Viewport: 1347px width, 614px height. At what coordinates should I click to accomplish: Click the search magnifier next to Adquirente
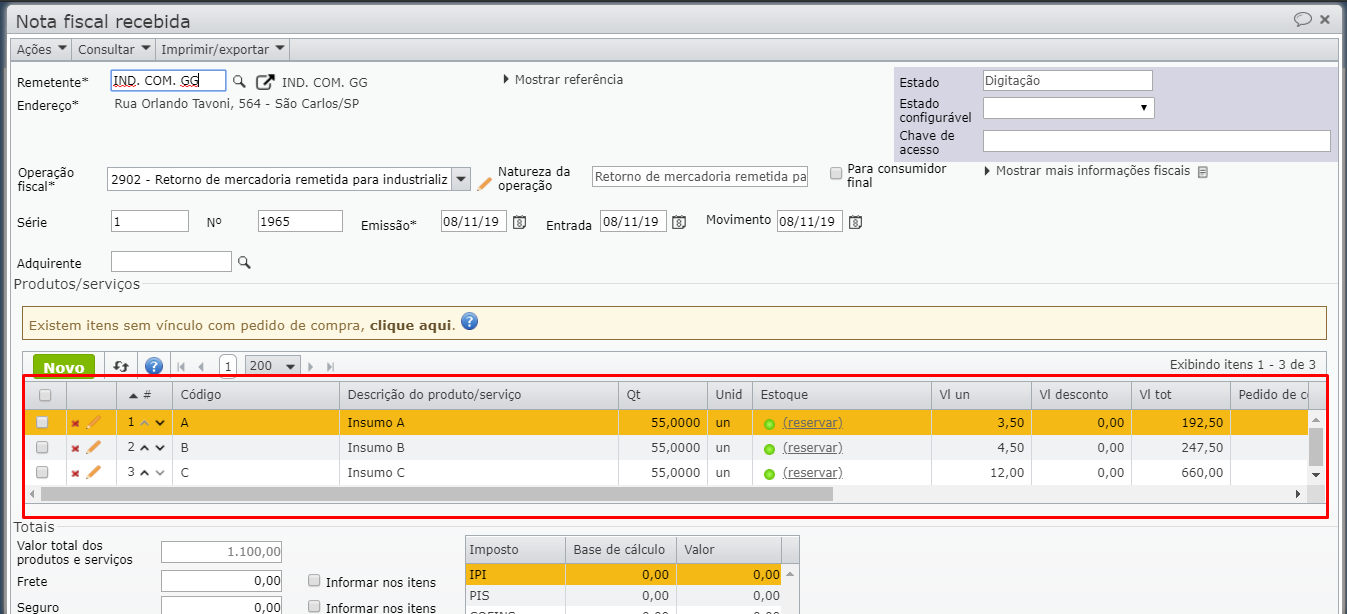point(243,262)
